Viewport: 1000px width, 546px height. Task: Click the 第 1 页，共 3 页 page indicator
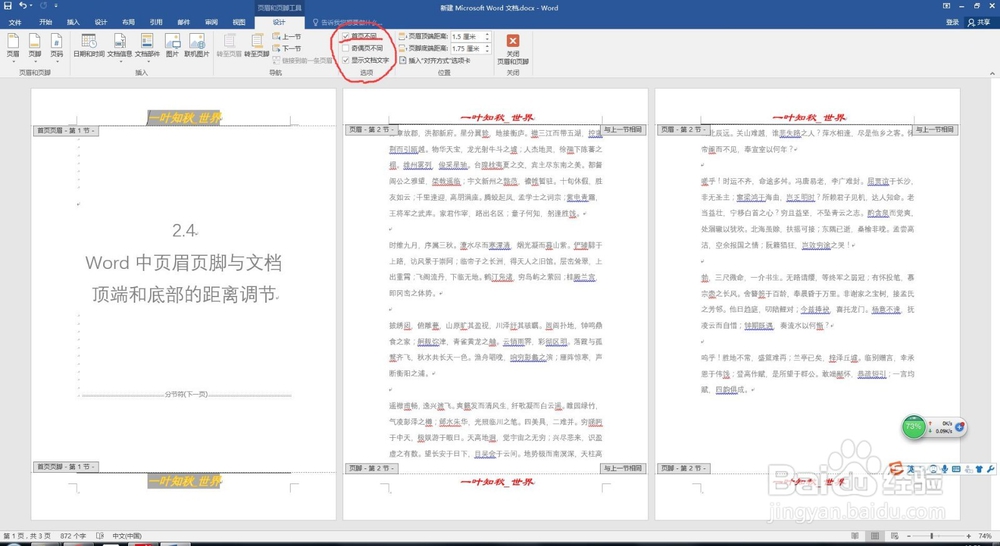(26, 536)
